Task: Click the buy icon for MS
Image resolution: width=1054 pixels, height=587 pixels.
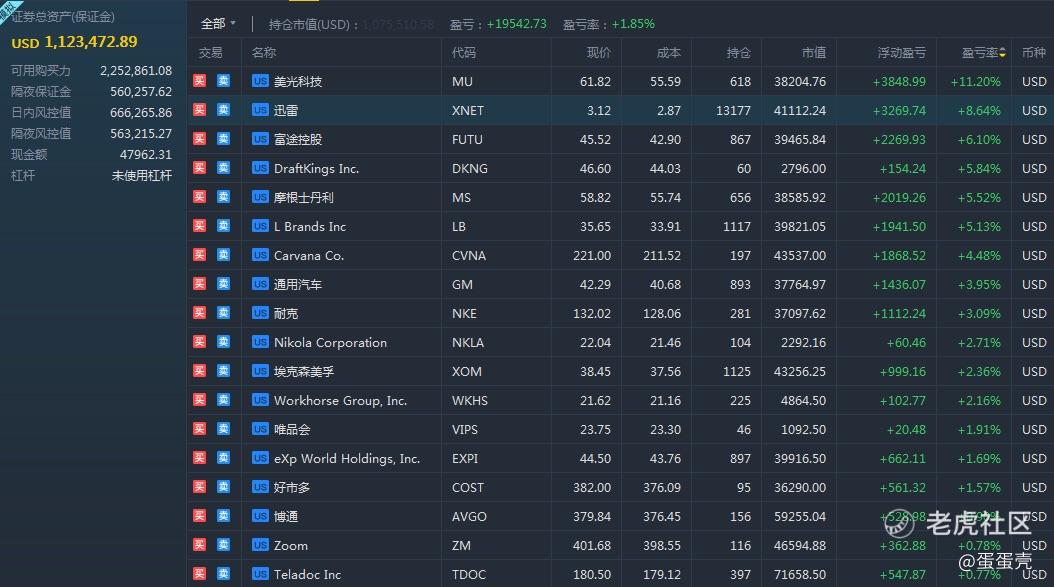Action: (x=200, y=196)
